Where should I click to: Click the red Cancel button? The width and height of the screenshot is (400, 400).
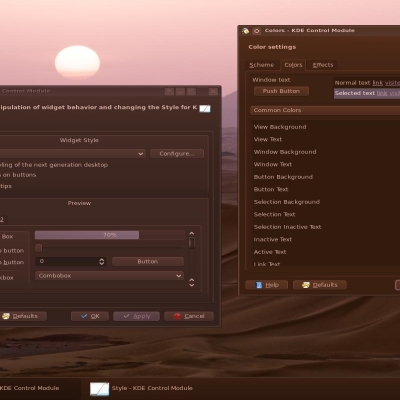click(x=189, y=316)
